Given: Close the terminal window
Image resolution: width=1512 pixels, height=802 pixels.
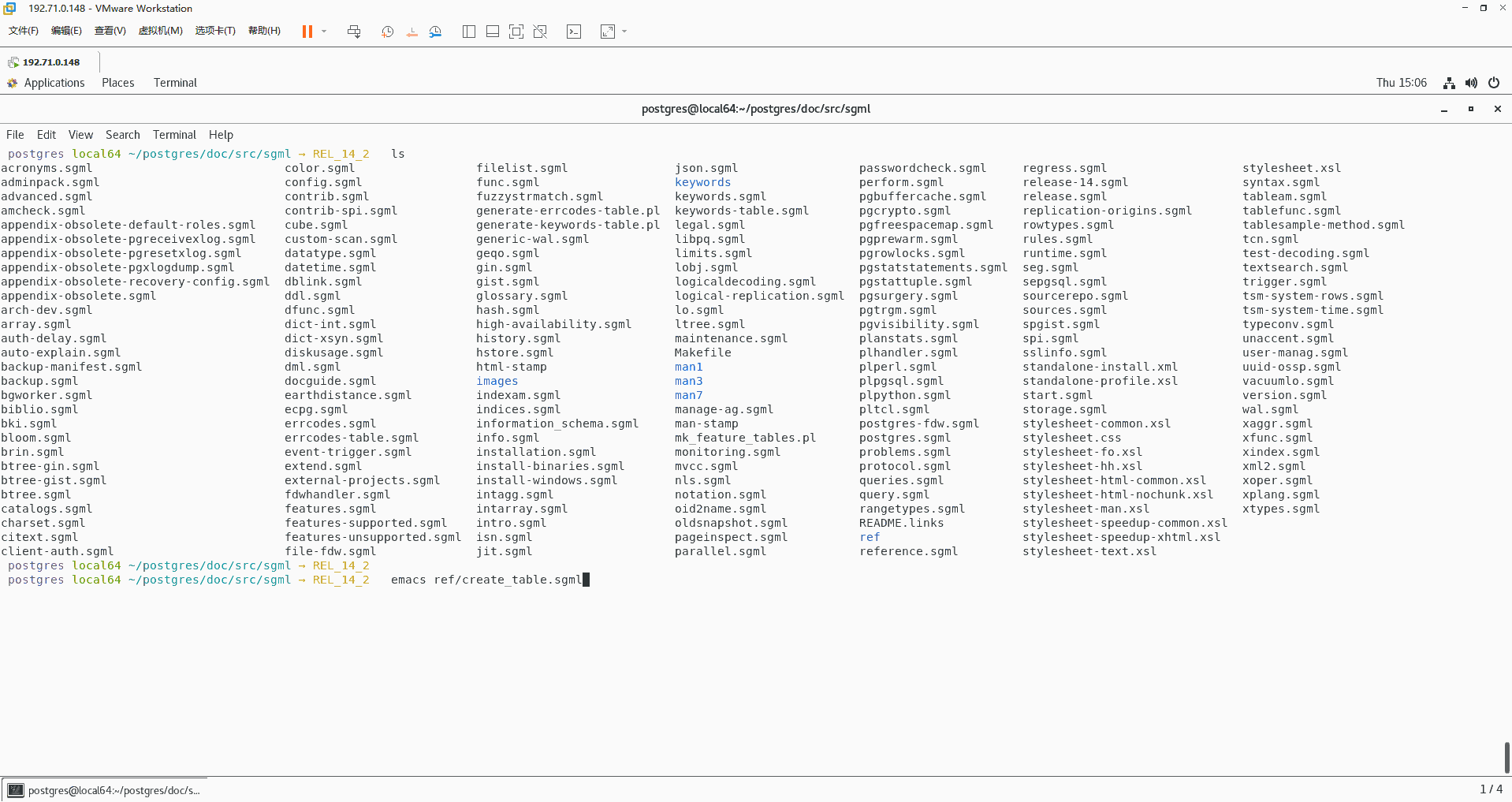Looking at the screenshot, I should [x=1498, y=109].
